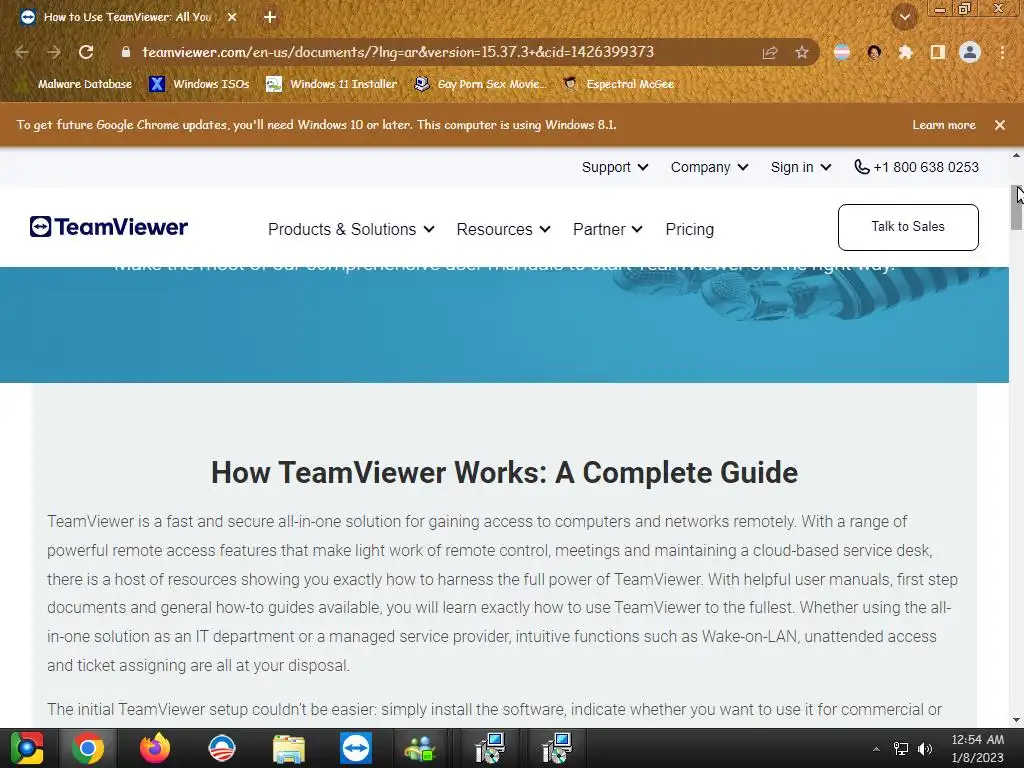
Task: Bookmark this page with the star icon
Action: click(x=802, y=52)
